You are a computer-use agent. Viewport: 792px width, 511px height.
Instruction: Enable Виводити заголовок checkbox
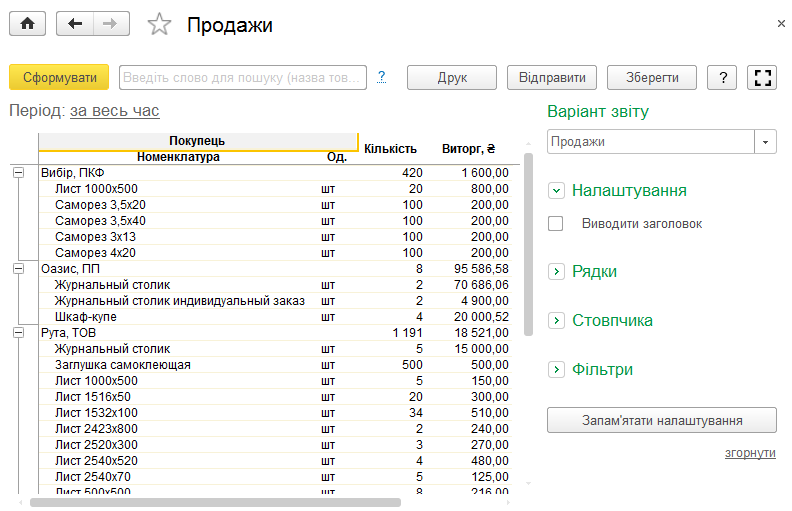[x=556, y=223]
